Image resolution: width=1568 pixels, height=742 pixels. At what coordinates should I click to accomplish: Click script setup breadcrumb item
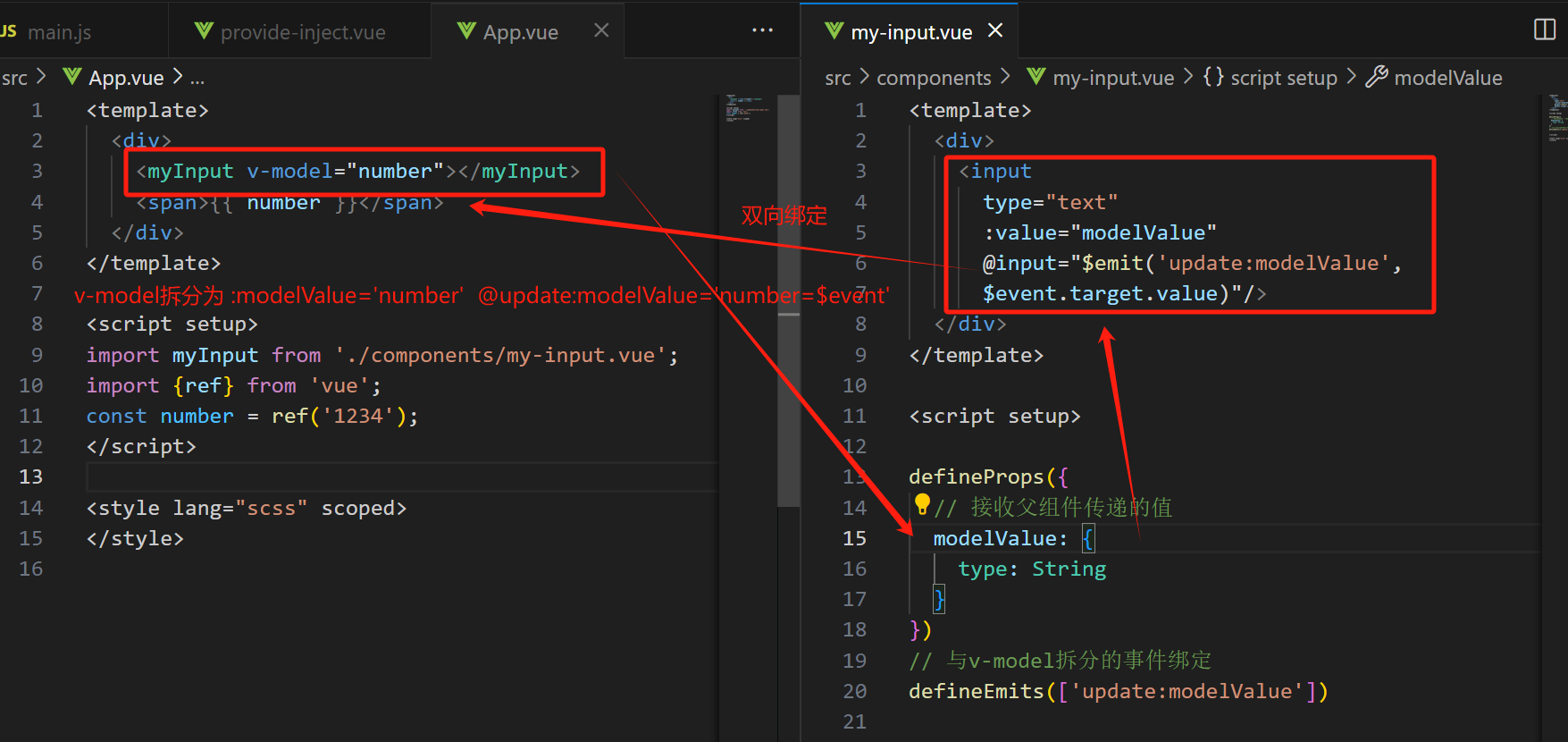pos(1284,78)
